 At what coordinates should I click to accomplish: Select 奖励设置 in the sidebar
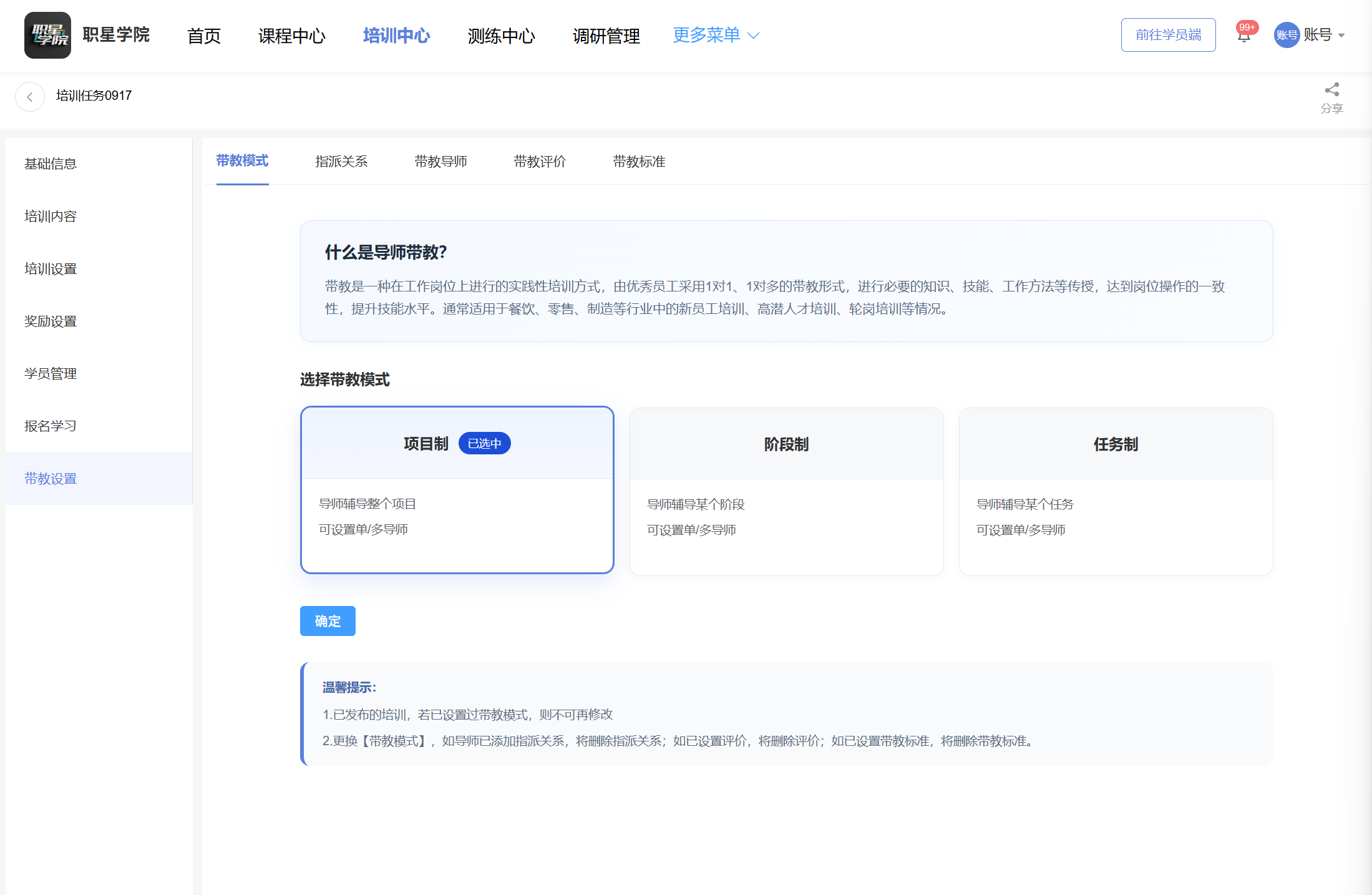click(x=99, y=321)
